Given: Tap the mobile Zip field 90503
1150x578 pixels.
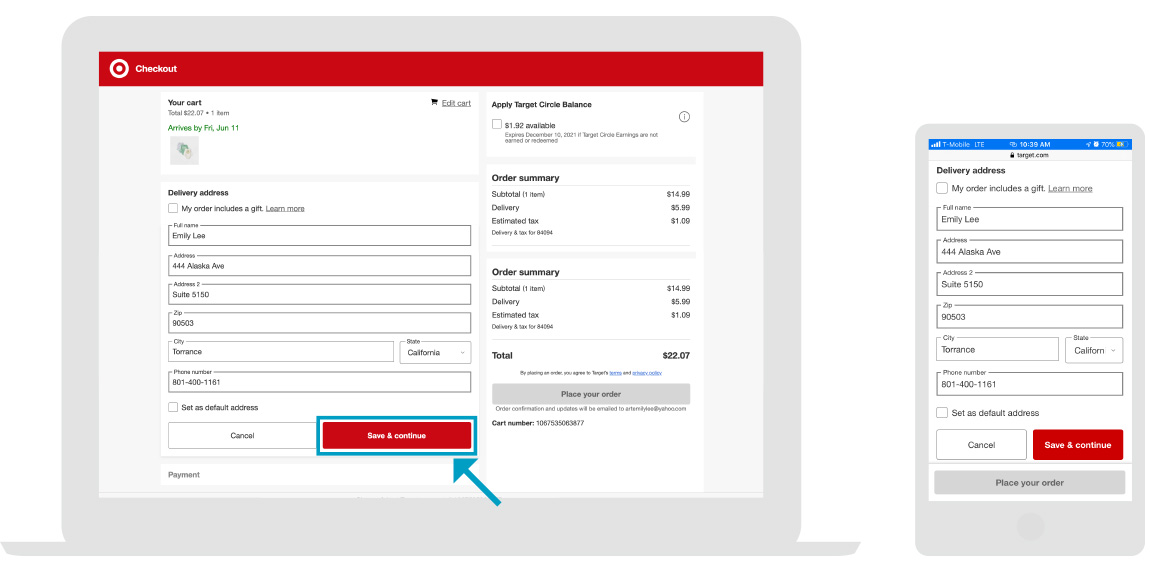Looking at the screenshot, I should (1030, 317).
